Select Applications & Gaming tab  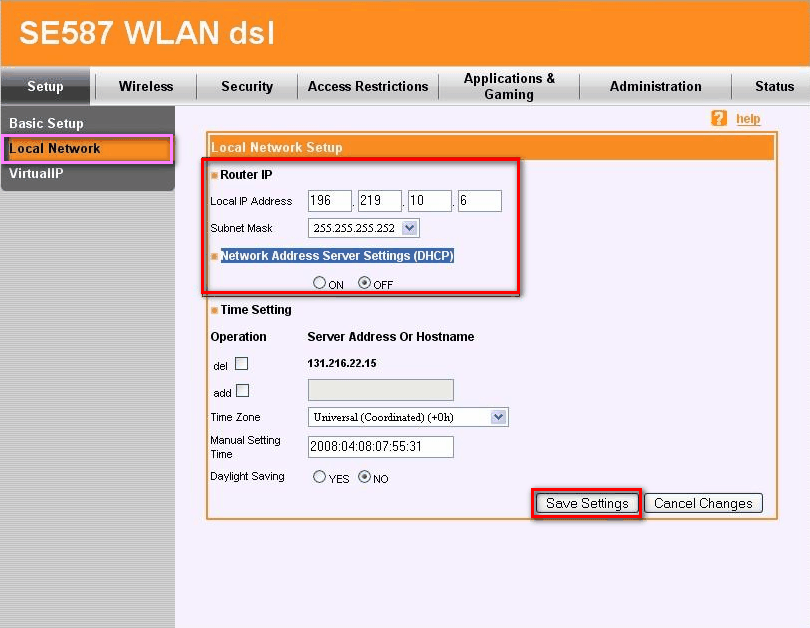(x=509, y=86)
